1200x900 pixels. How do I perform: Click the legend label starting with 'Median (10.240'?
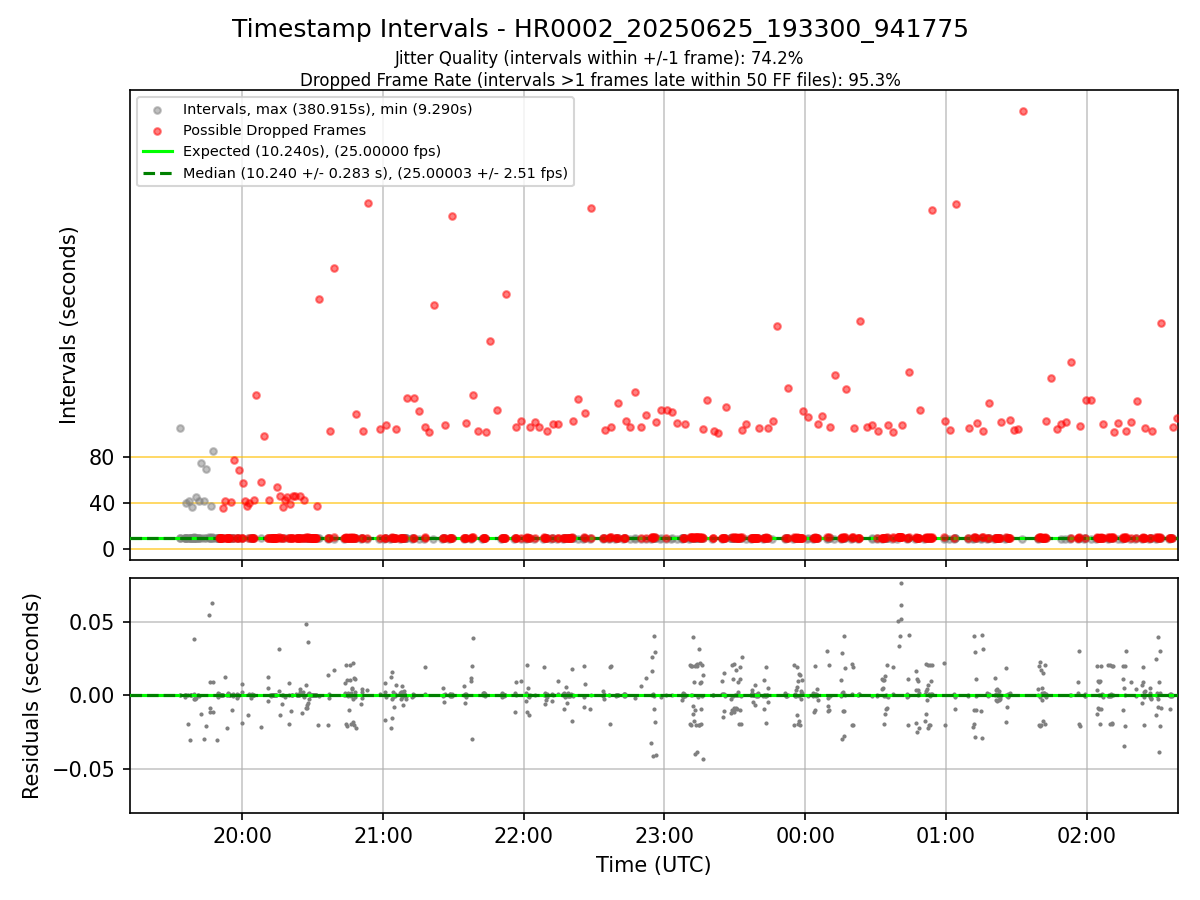[x=375, y=173]
